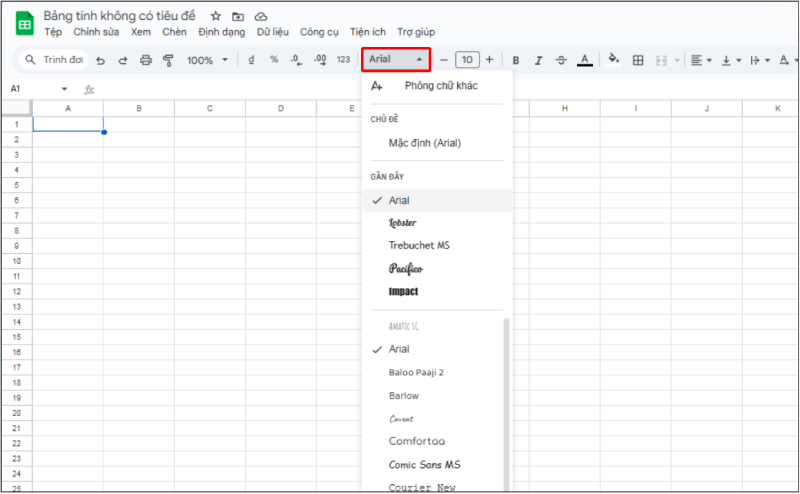
Task: Click the redo arrow icon
Action: click(123, 60)
